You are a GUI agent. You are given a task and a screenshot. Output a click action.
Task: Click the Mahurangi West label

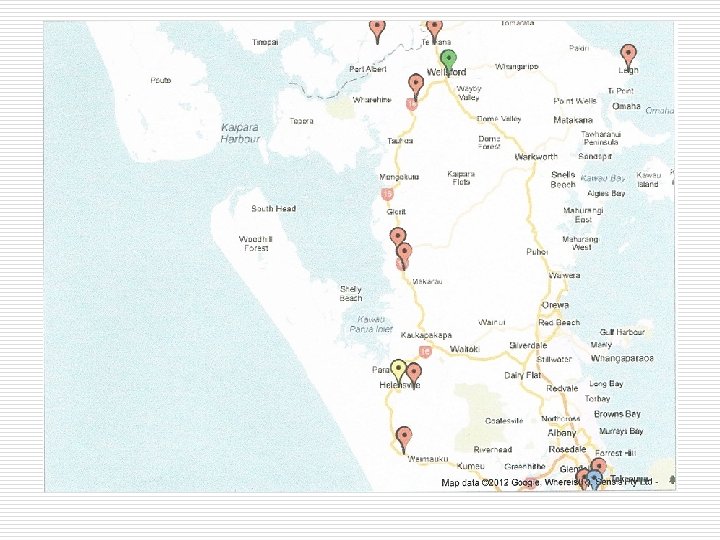click(x=580, y=243)
